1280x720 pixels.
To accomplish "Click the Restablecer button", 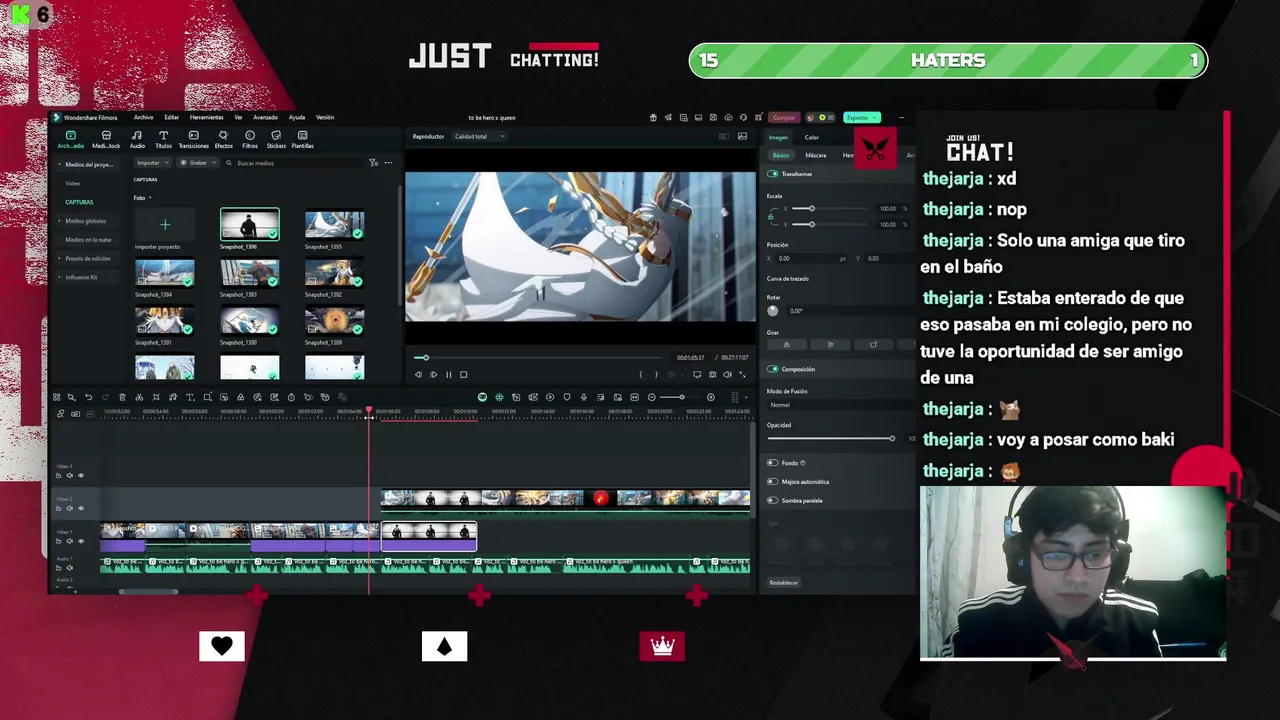I will coord(784,582).
